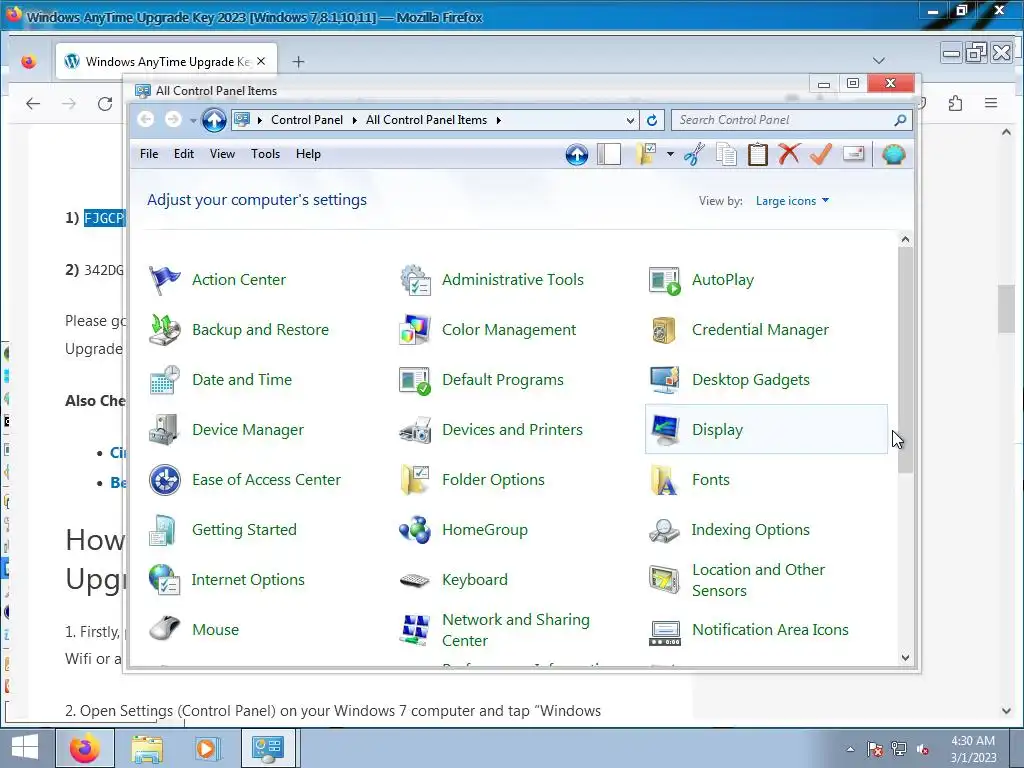Show hidden system tray icons
The height and width of the screenshot is (768, 1024).
850,749
